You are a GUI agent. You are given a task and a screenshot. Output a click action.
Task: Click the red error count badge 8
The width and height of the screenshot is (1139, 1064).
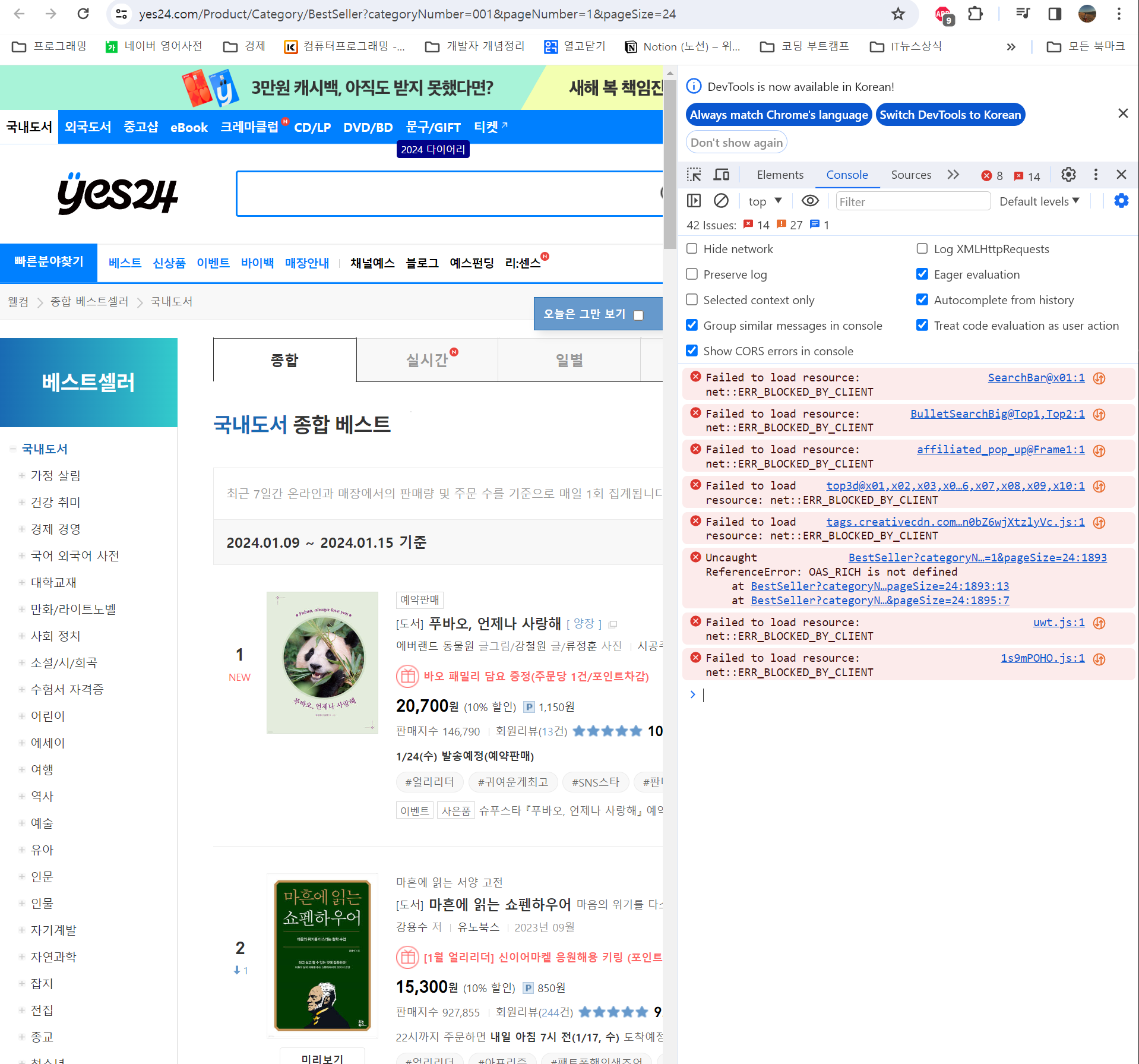pos(992,176)
